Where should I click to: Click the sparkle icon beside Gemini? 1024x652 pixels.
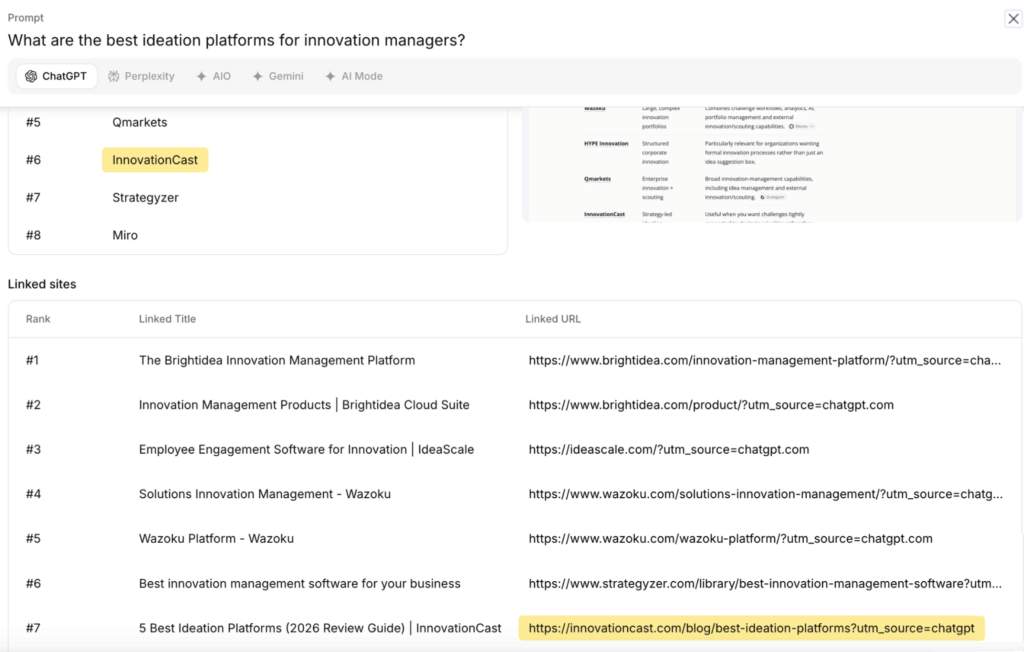(257, 76)
